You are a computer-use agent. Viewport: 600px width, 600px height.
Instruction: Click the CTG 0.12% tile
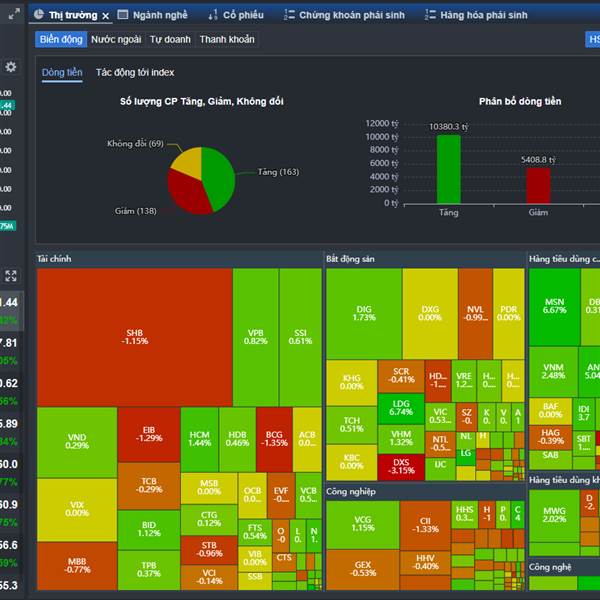tap(209, 520)
